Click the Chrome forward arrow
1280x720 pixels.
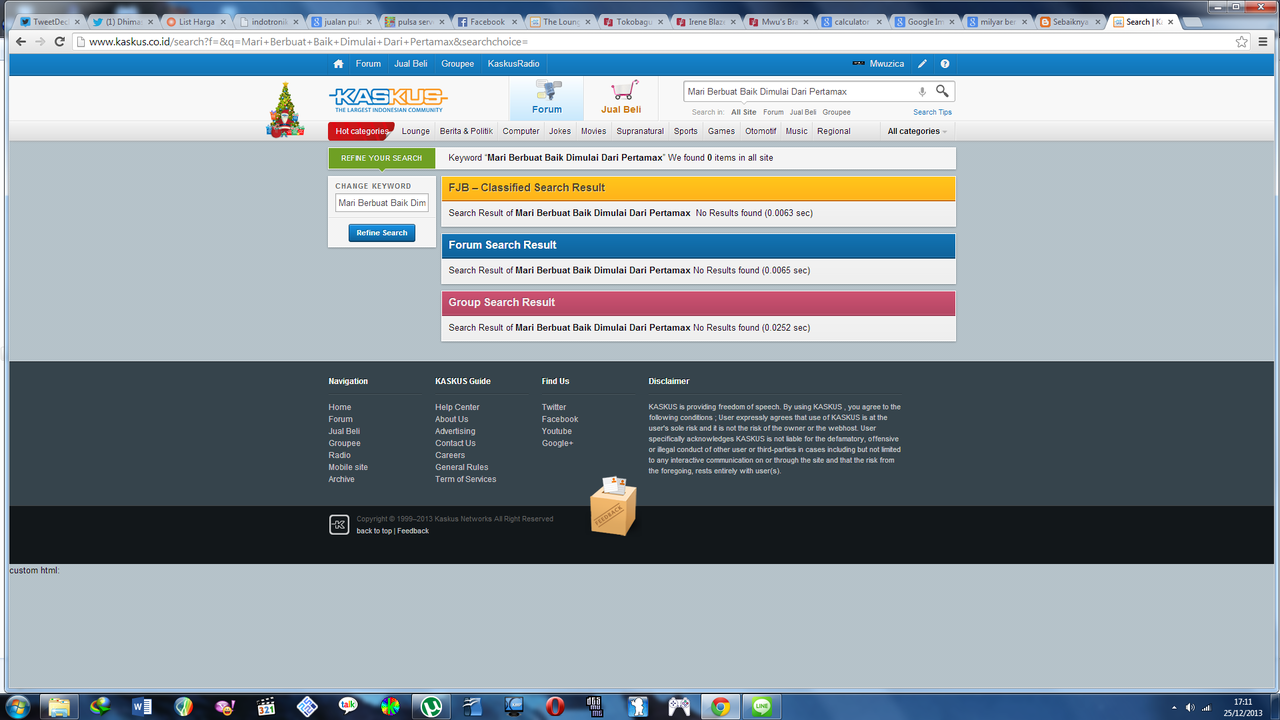(x=40, y=42)
